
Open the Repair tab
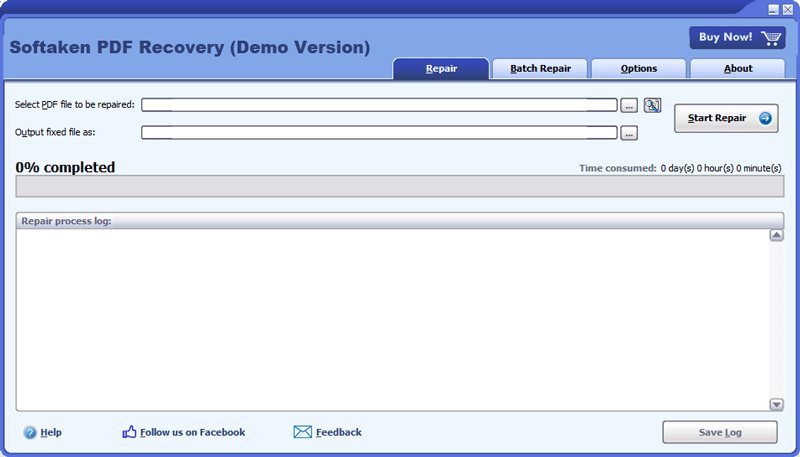coord(441,69)
